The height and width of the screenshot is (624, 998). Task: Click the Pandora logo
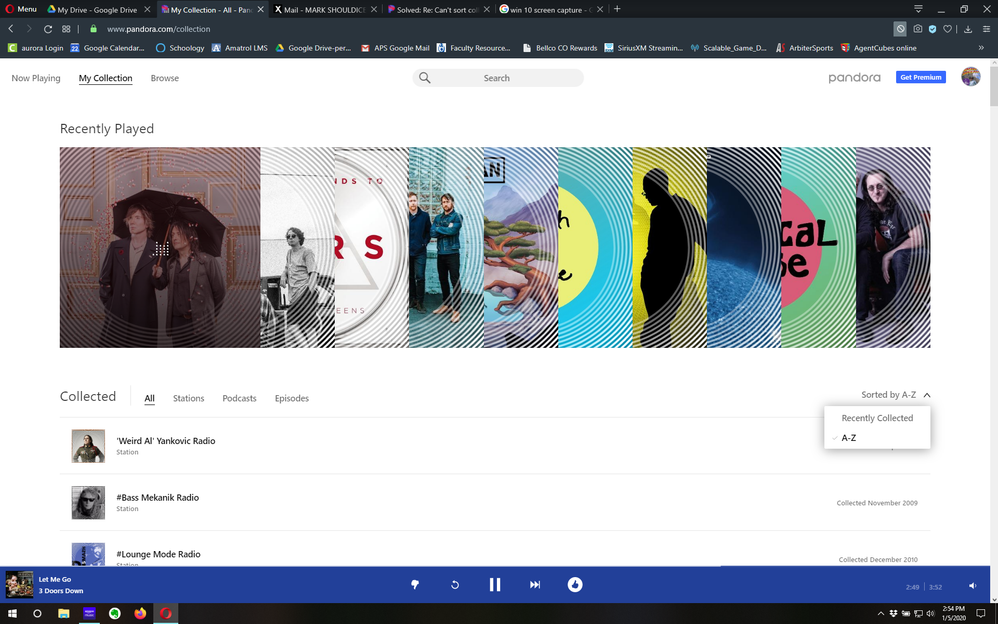(855, 77)
